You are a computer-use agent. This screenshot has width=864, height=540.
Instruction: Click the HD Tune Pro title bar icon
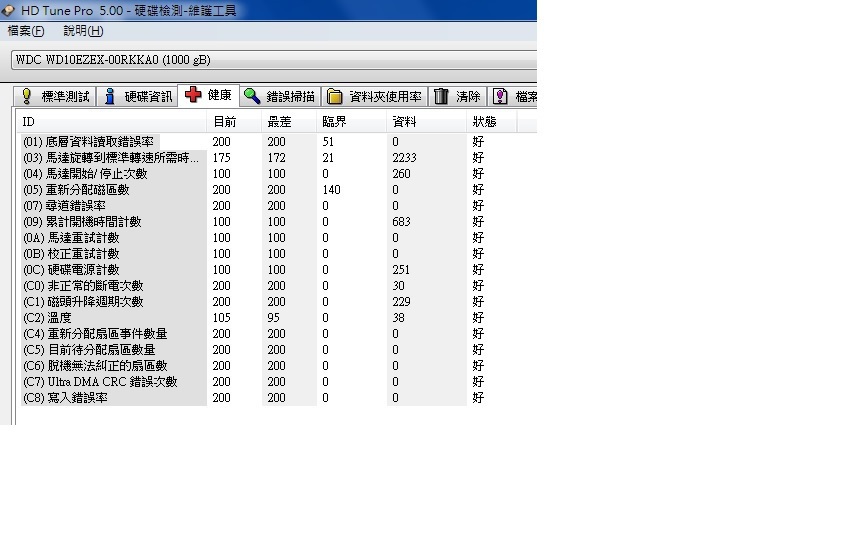(8, 10)
